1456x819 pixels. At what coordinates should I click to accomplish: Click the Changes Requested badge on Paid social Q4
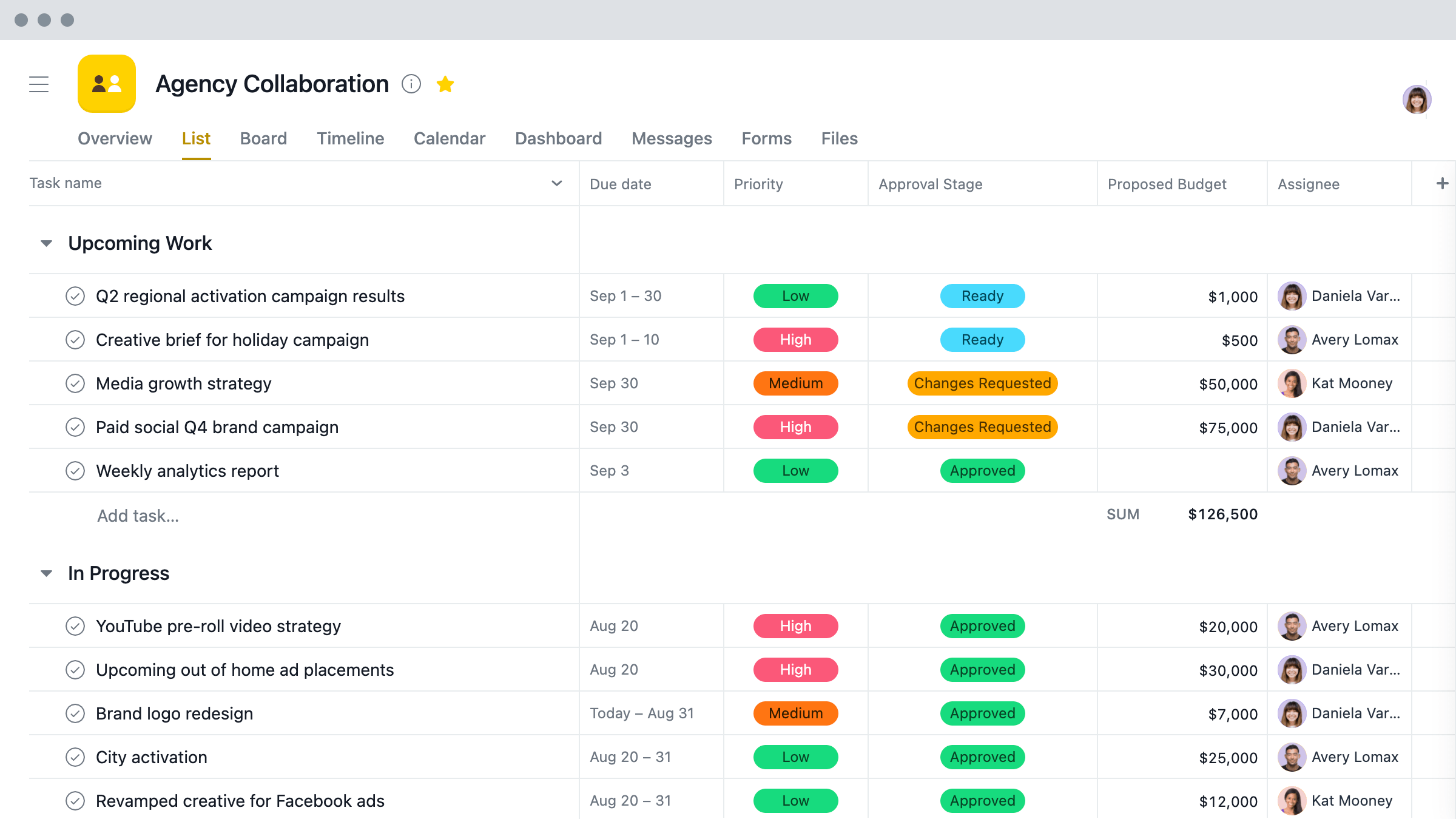point(981,427)
